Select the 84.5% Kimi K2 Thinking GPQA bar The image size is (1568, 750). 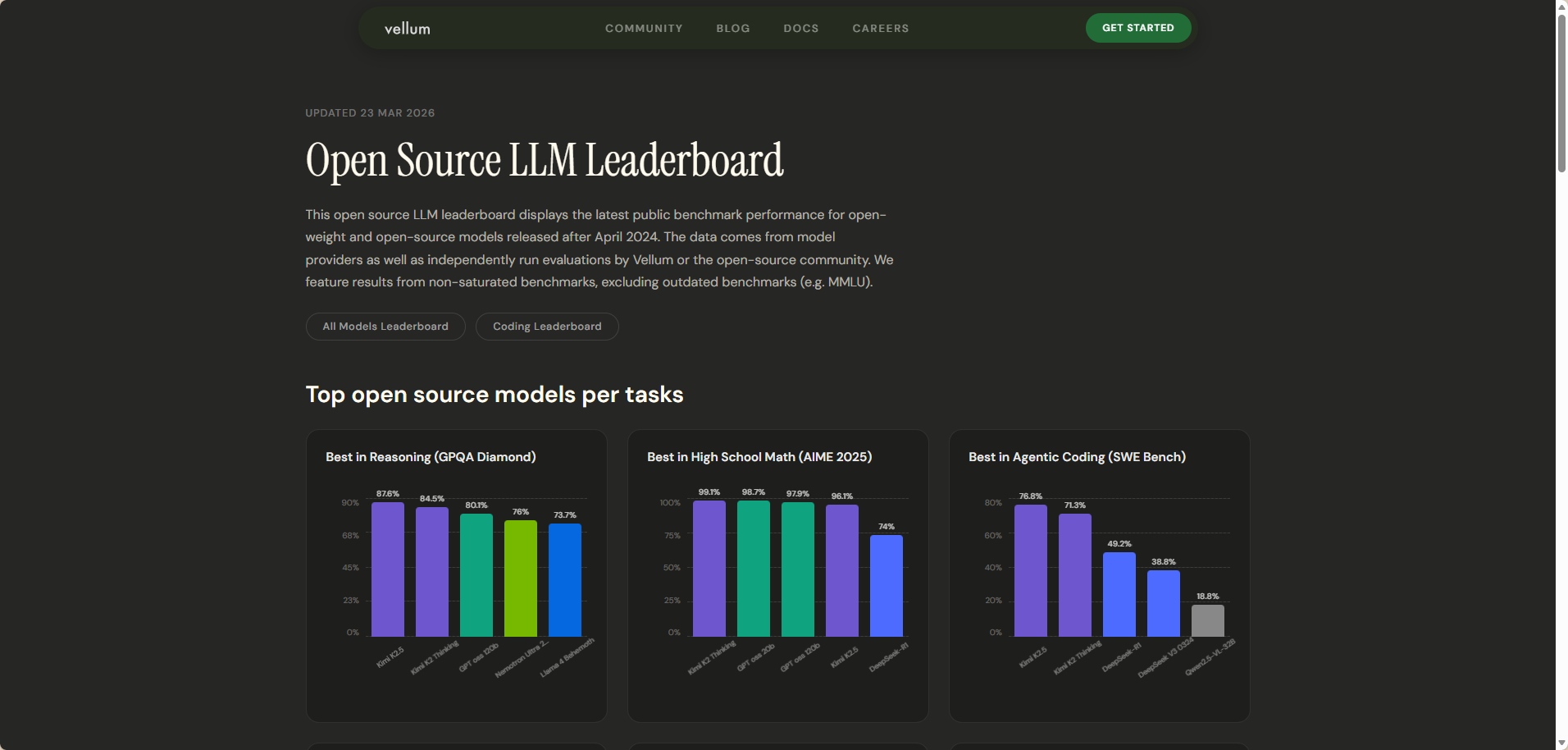point(432,572)
